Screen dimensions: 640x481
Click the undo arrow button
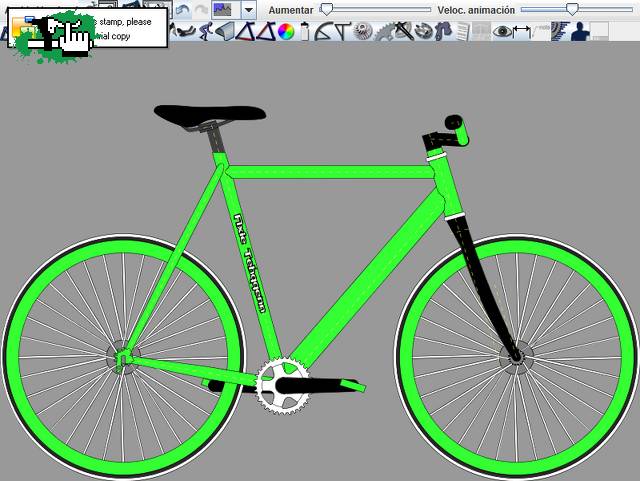tap(182, 9)
